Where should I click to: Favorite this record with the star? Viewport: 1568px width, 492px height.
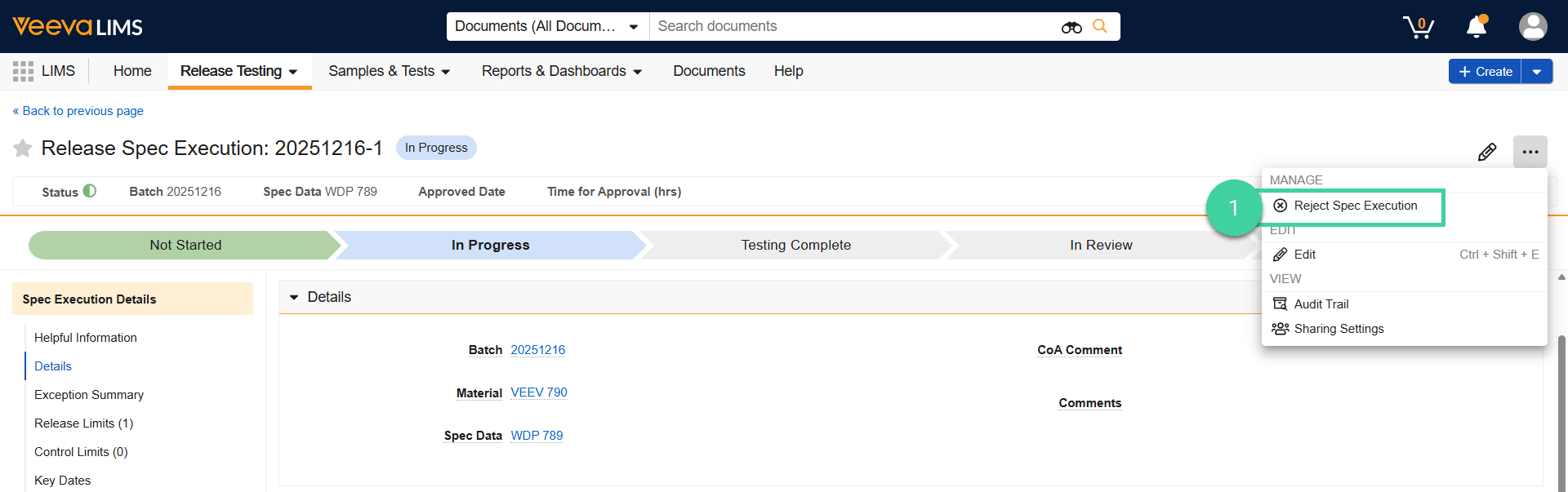click(23, 148)
